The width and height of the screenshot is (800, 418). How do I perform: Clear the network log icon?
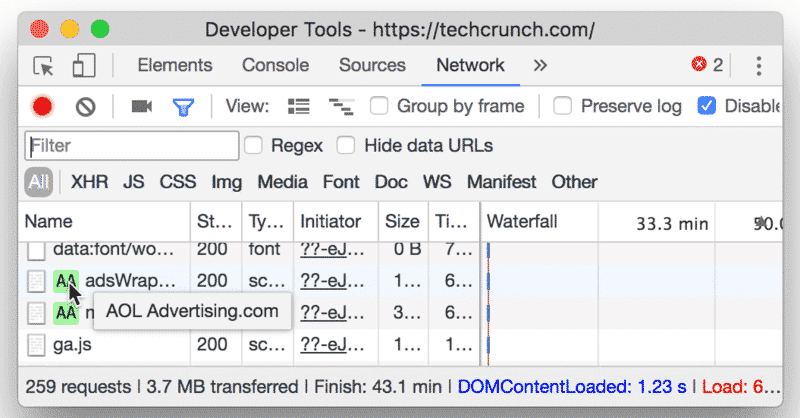85,106
